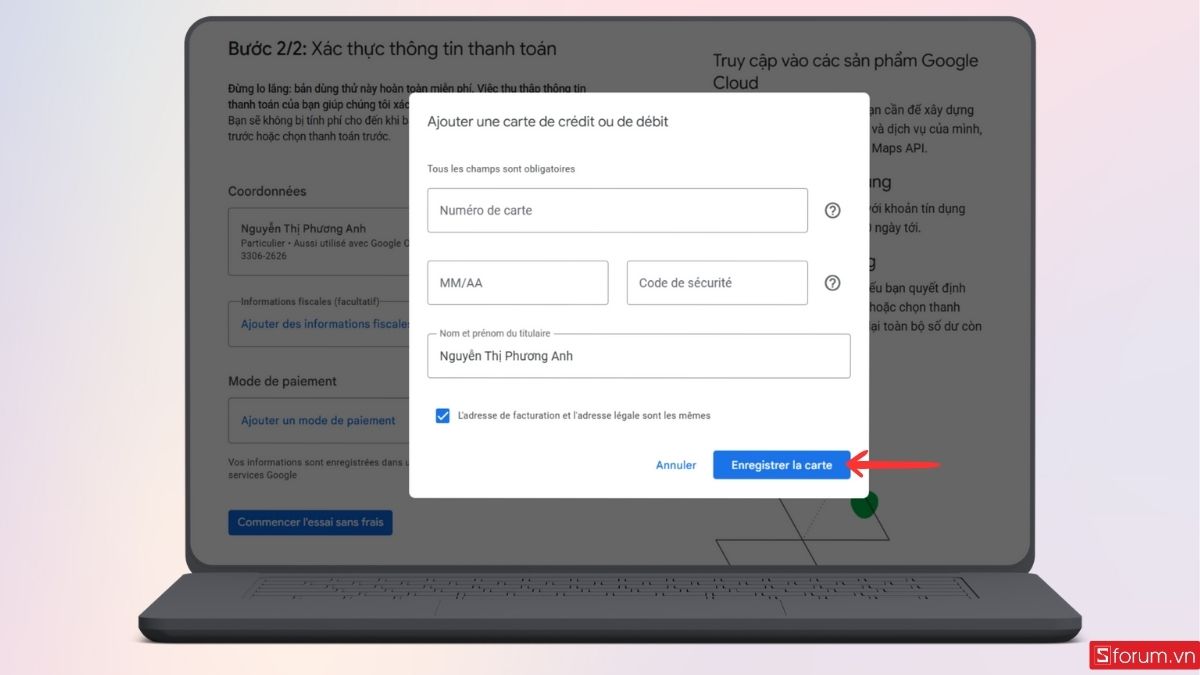This screenshot has height=675, width=1200.
Task: Click Tous les champs sont obligatoires text
Action: click(x=501, y=169)
